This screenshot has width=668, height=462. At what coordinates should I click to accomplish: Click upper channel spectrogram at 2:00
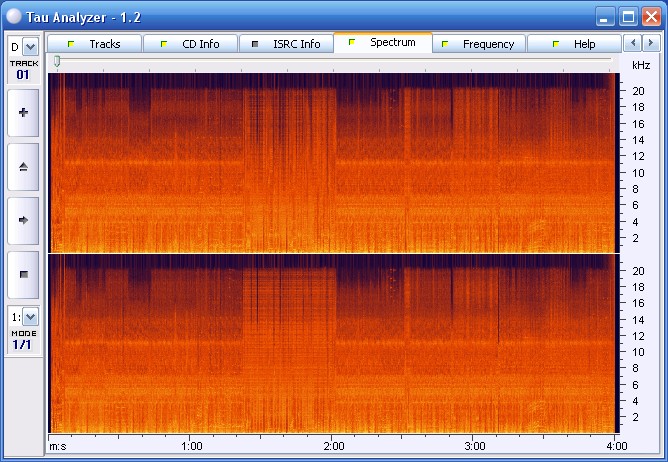[334, 162]
